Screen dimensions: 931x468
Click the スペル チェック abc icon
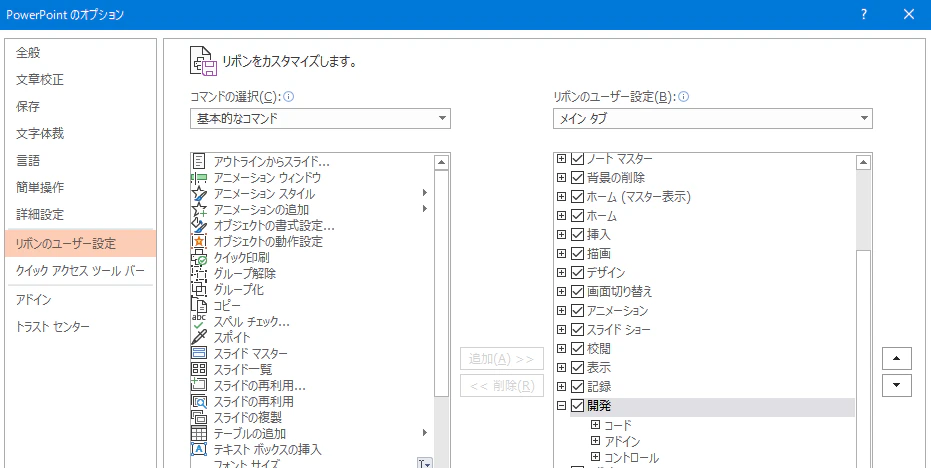[200, 321]
